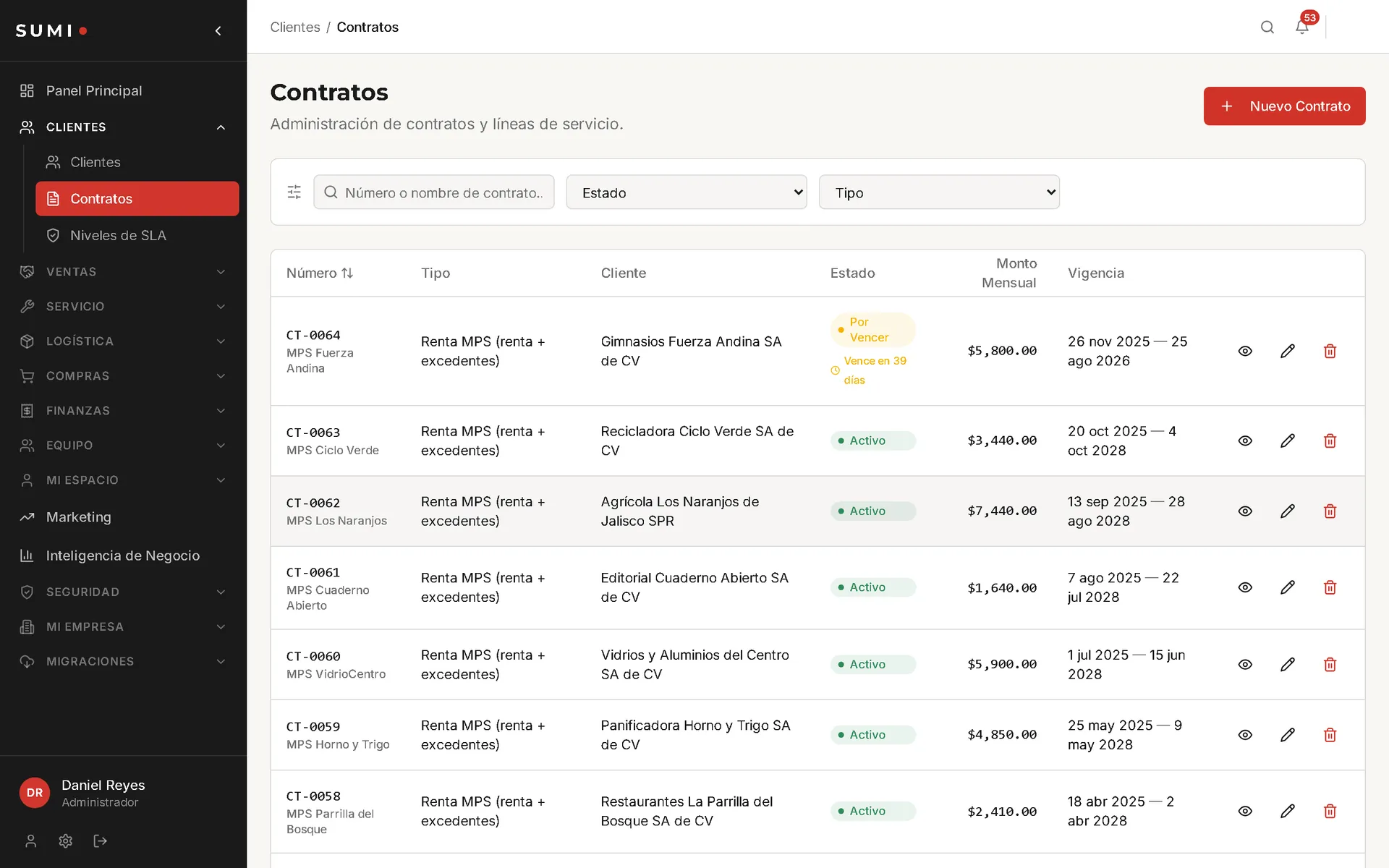Image resolution: width=1389 pixels, height=868 pixels.
Task: Open Inteligencia de Negocio
Action: click(123, 556)
